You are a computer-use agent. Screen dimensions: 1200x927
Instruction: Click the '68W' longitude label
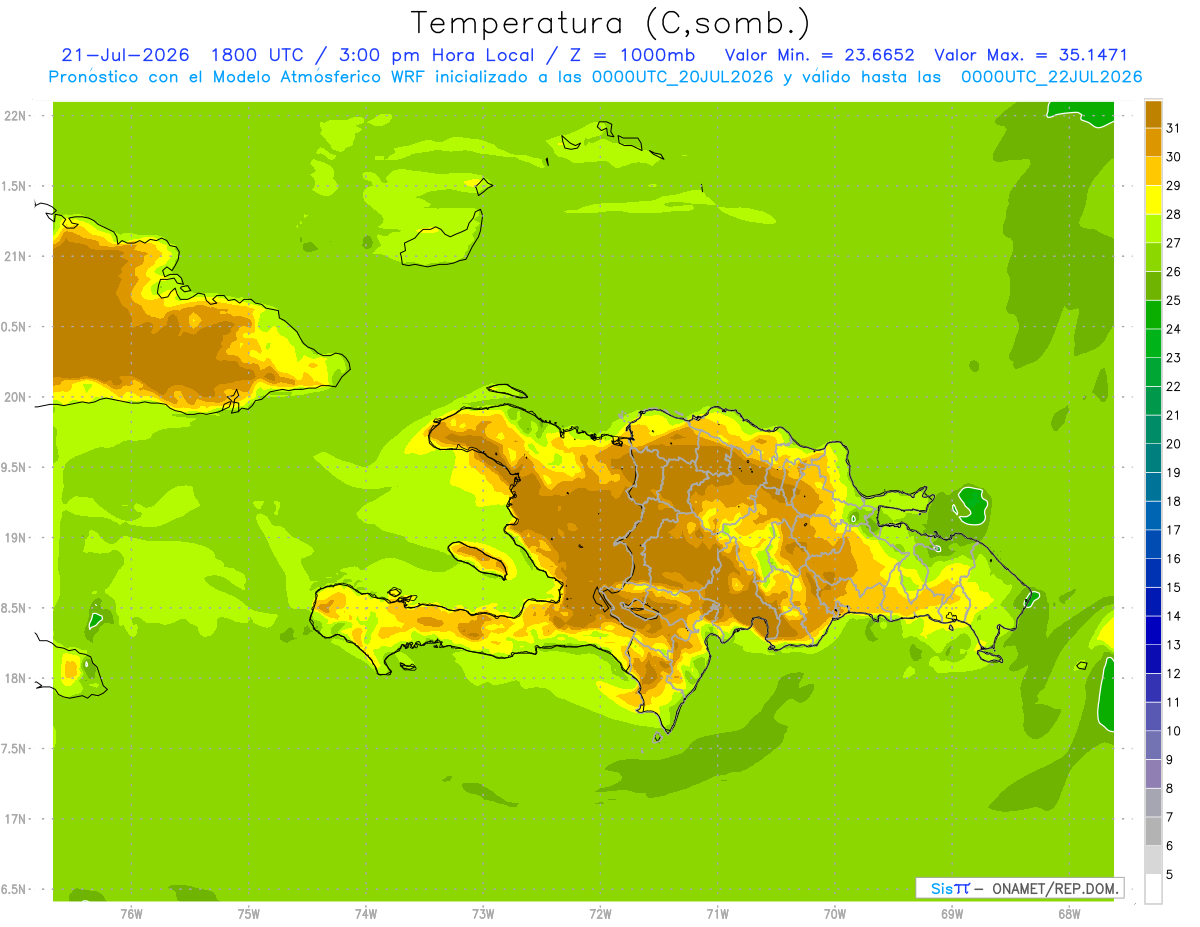coord(1069,914)
